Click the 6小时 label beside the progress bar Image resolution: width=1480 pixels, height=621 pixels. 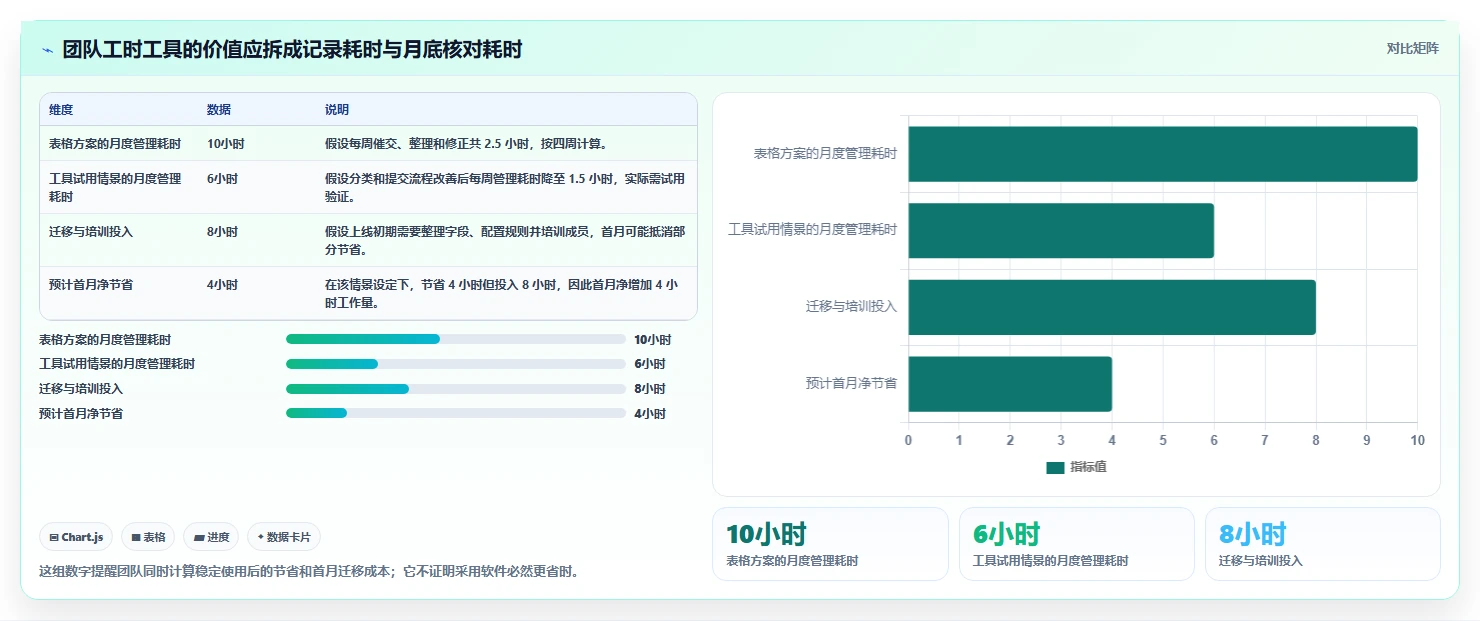(649, 364)
